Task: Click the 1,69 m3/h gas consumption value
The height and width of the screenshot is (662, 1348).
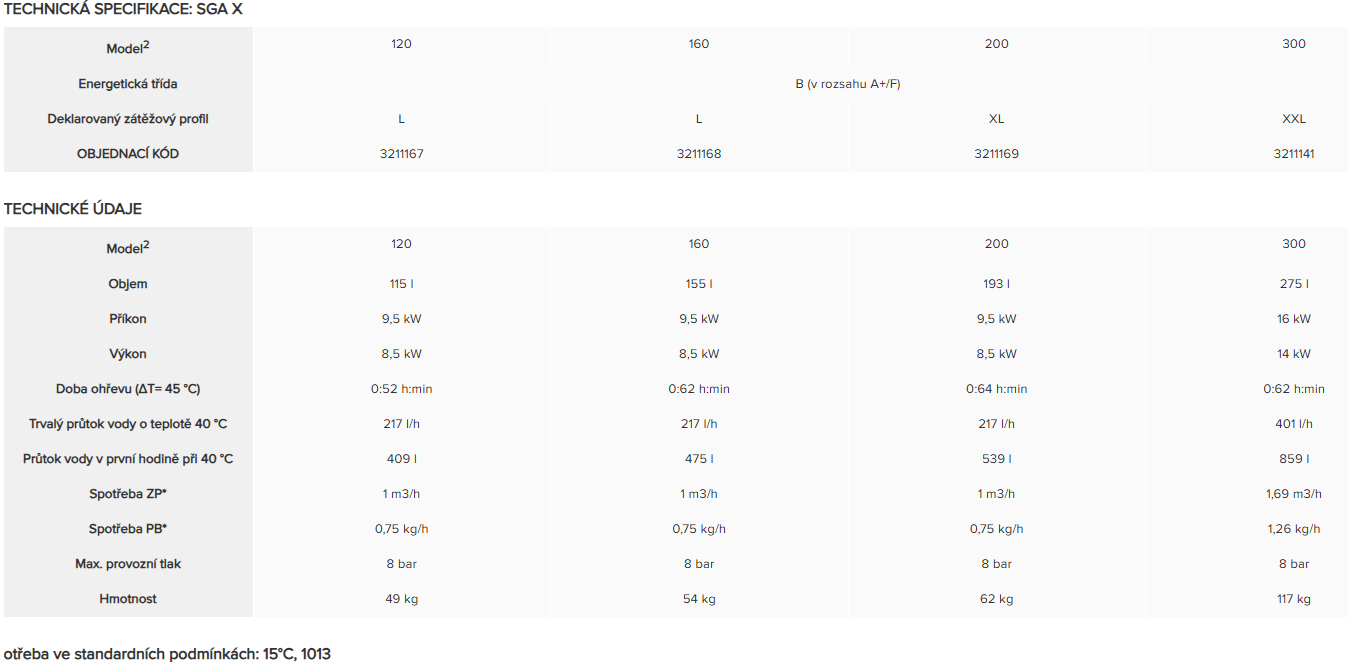Action: click(x=1294, y=494)
